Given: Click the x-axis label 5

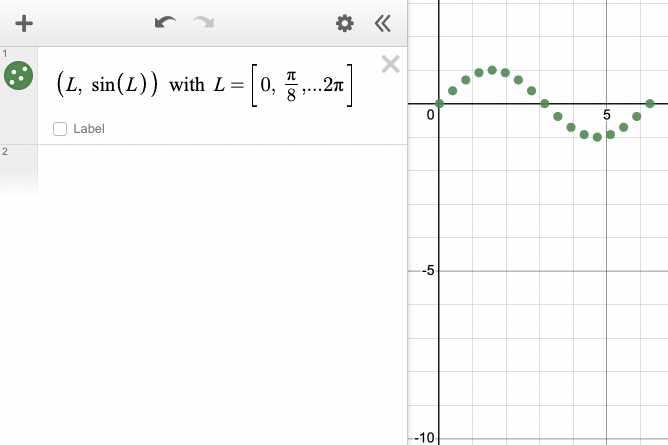Looking at the screenshot, I should [607, 114].
